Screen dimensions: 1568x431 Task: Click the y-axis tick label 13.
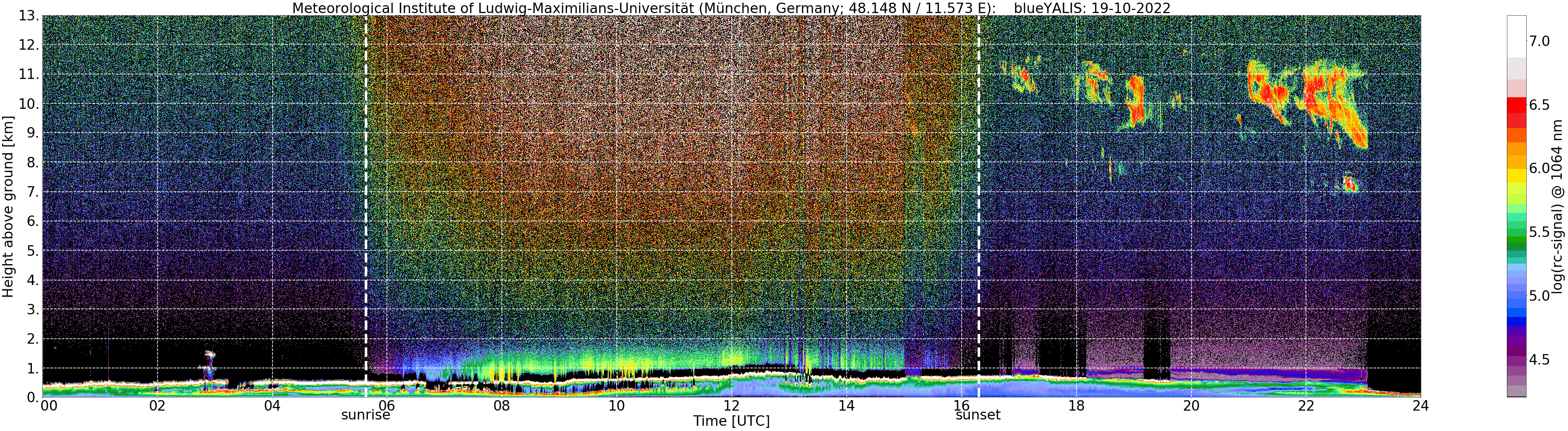point(29,16)
